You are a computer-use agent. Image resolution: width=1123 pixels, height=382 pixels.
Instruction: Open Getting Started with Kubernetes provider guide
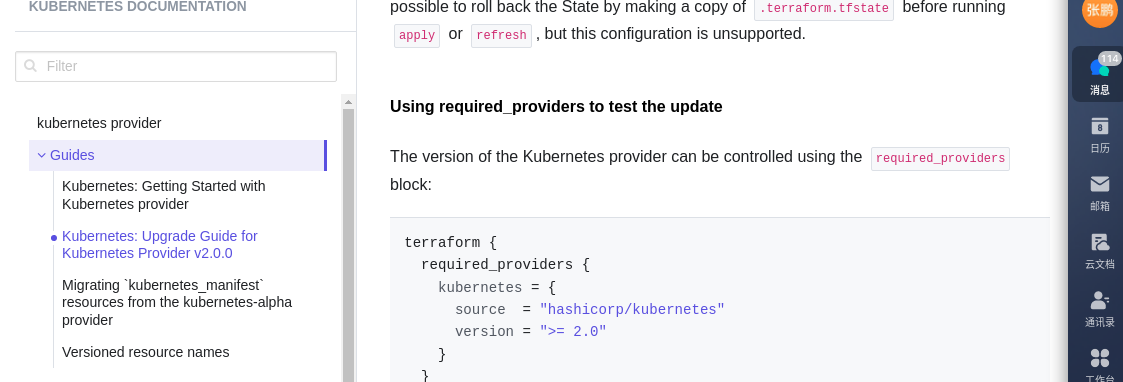[163, 195]
